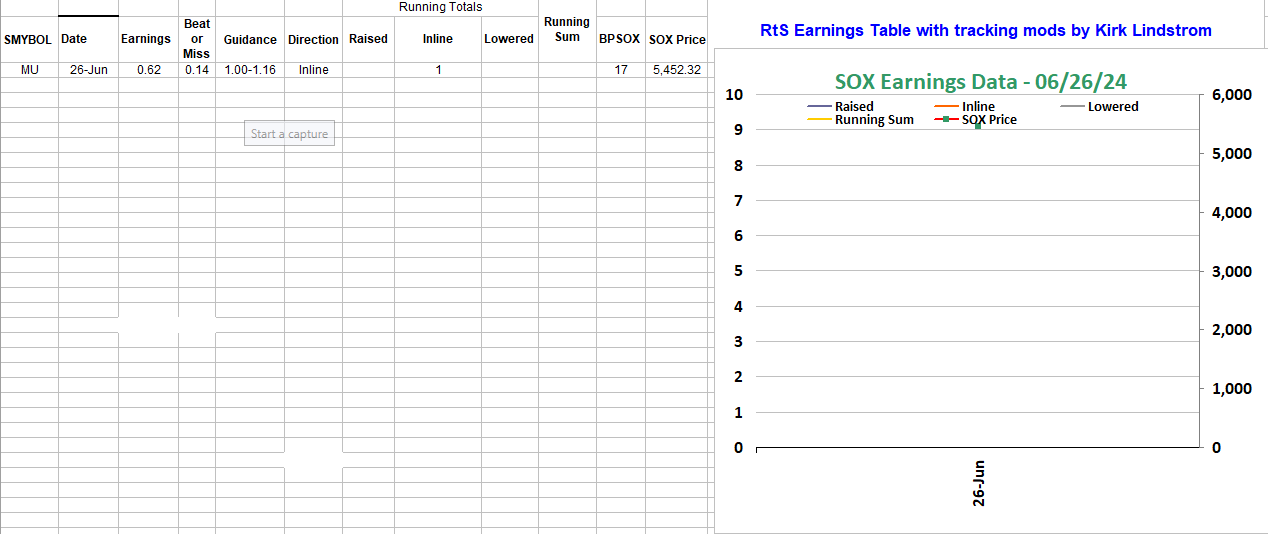
Task: Click the RtS Earnings Table title text
Action: [x=986, y=31]
